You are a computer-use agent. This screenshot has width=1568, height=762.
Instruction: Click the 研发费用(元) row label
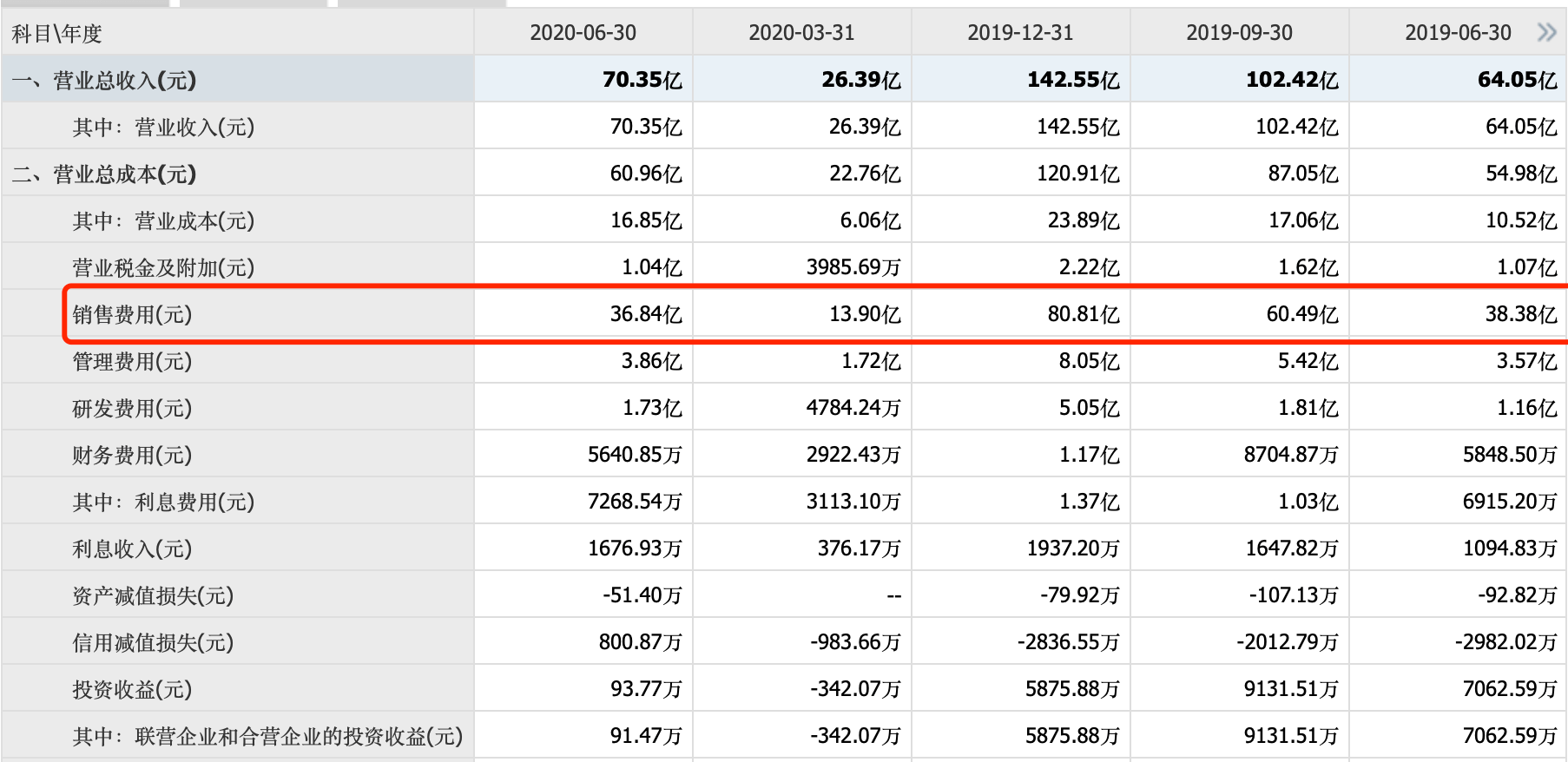tap(132, 409)
